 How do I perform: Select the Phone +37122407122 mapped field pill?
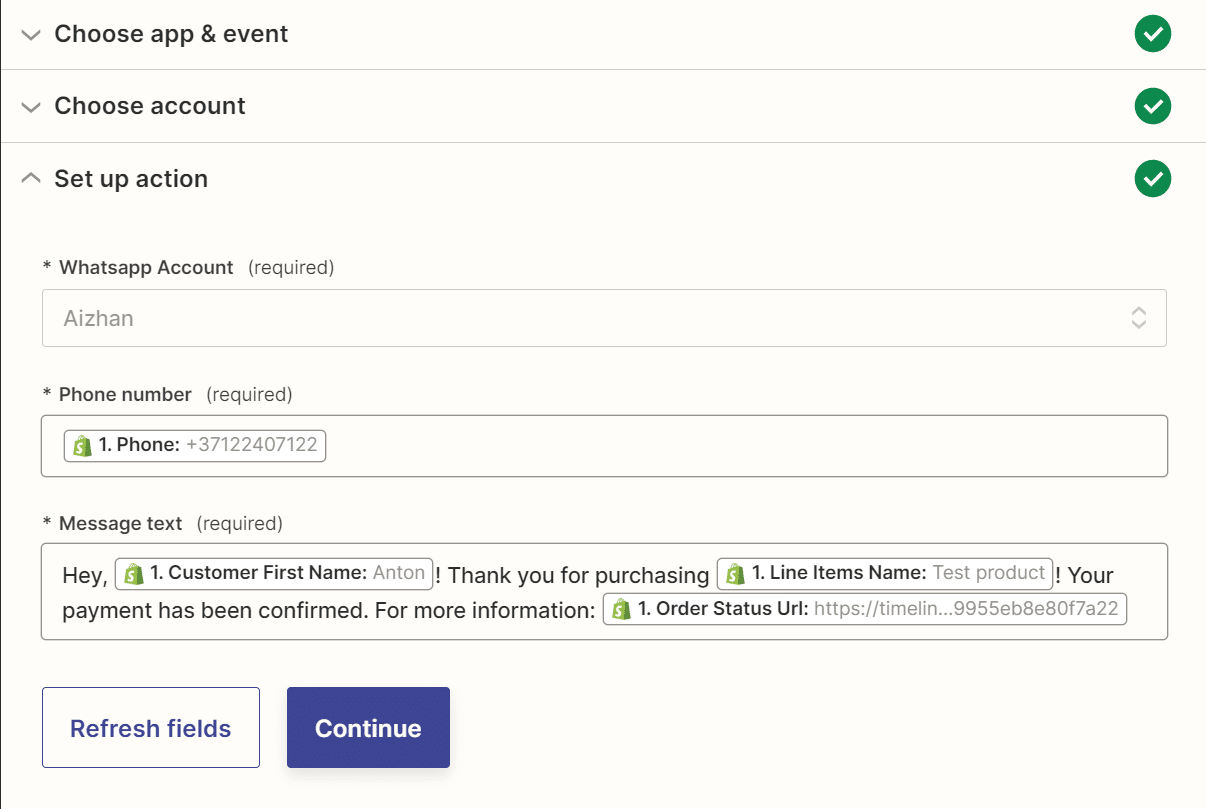tap(194, 445)
